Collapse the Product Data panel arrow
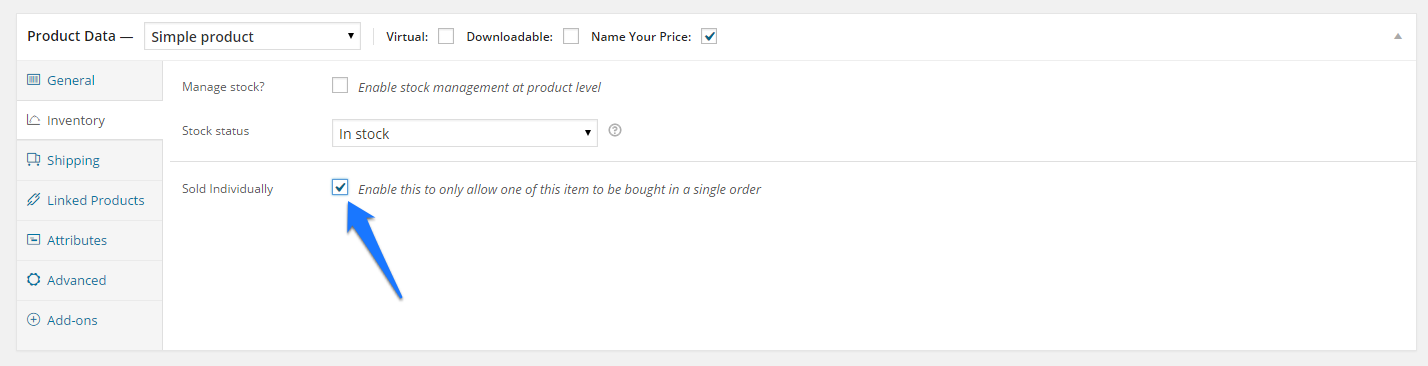The width and height of the screenshot is (1428, 366). pyautogui.click(x=1397, y=35)
